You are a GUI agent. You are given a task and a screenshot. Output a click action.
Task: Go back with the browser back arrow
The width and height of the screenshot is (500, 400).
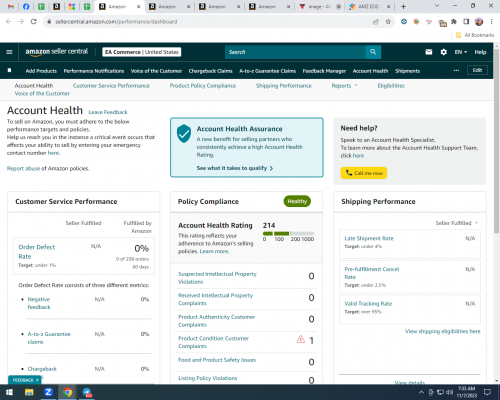click(x=9, y=22)
